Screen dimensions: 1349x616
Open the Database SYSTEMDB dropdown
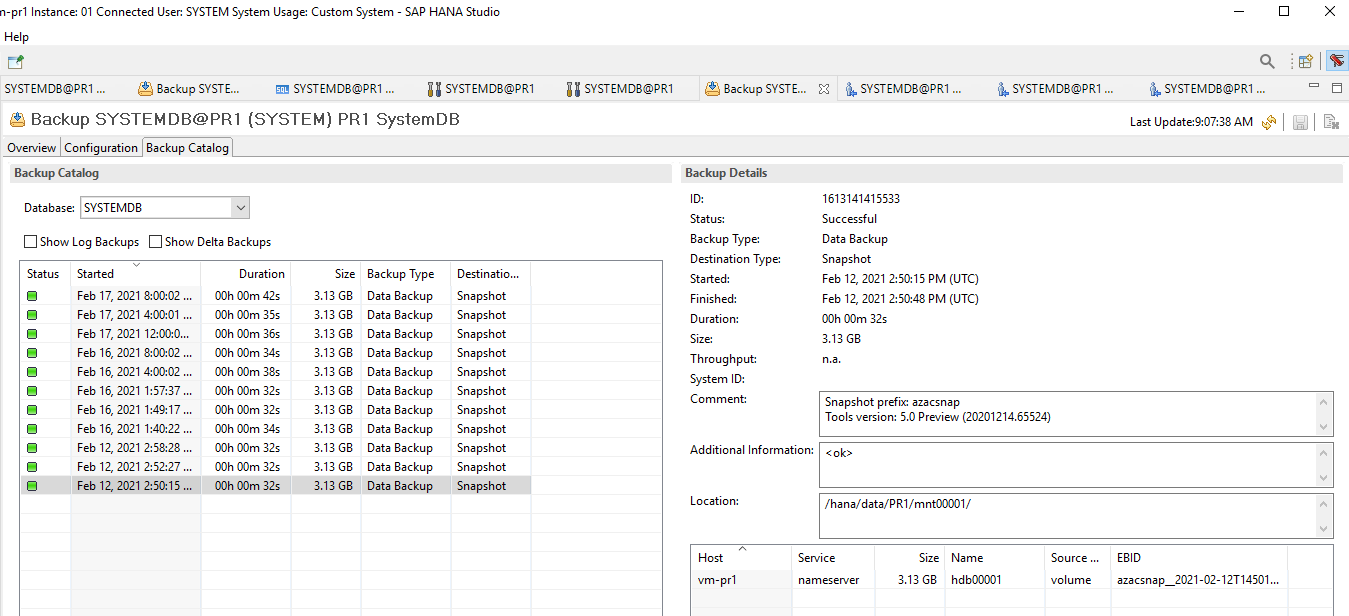point(239,208)
